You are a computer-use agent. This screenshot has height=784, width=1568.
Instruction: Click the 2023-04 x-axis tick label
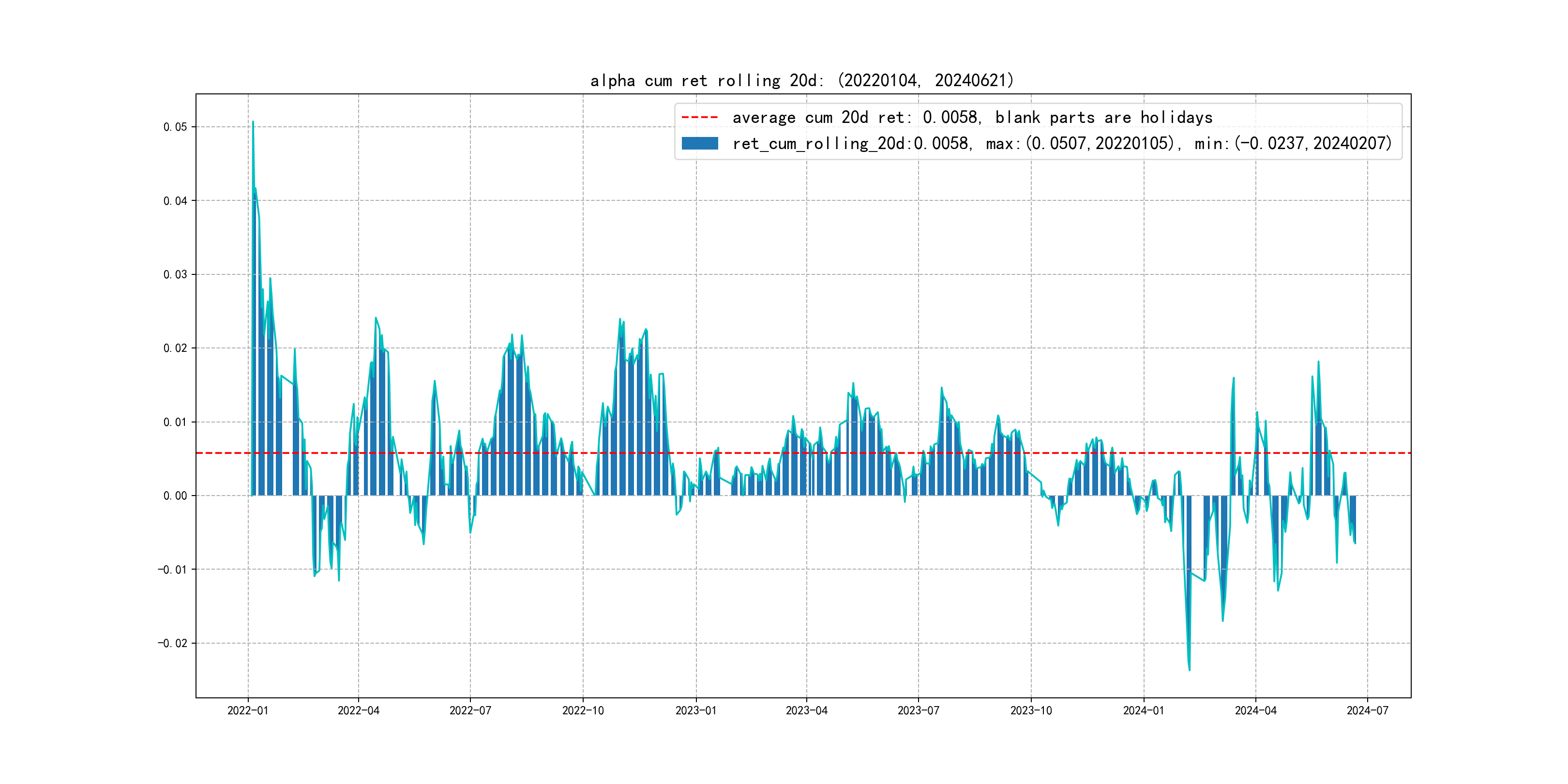(807, 710)
